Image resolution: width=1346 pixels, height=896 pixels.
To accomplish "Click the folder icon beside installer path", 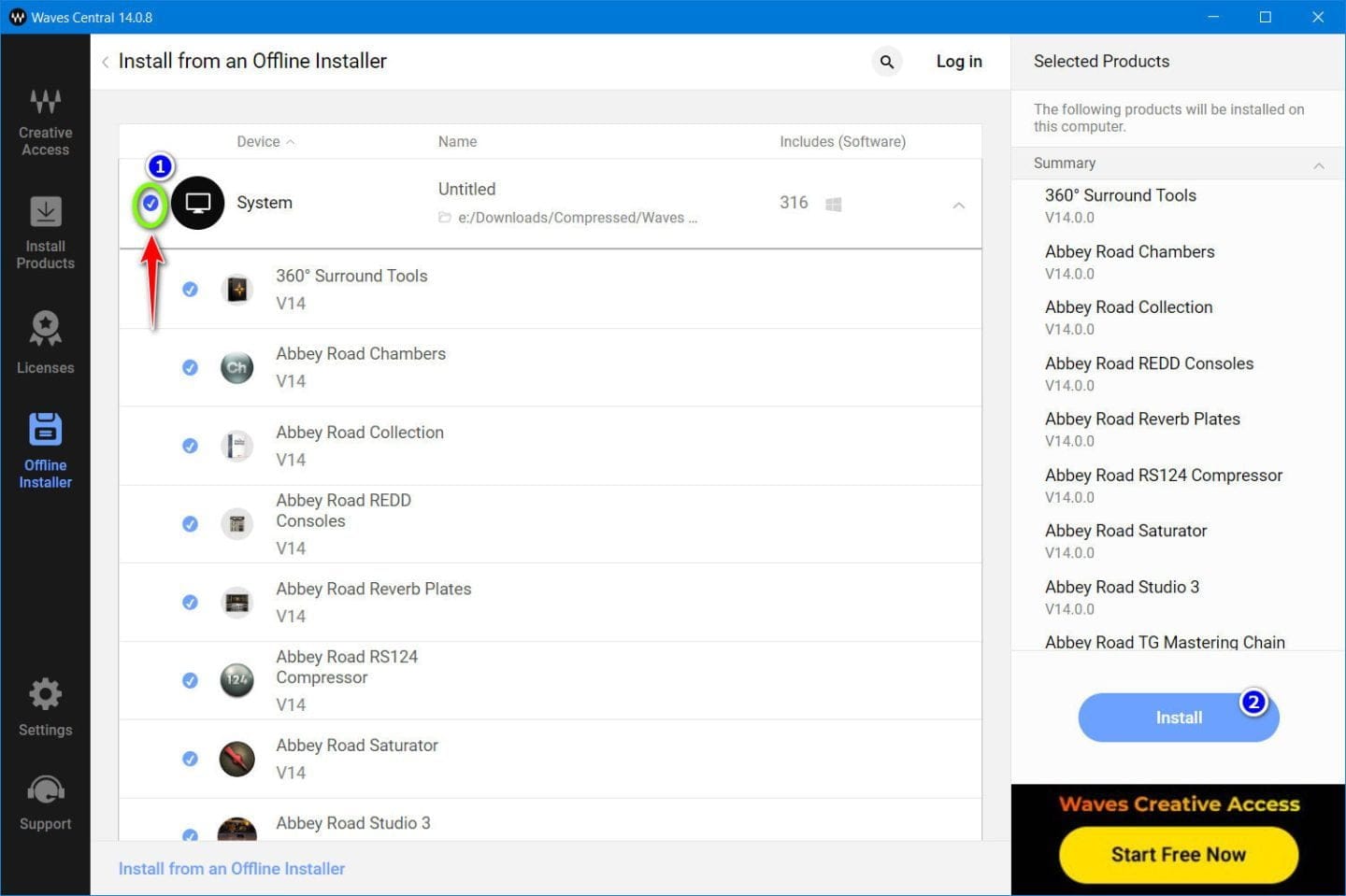I will point(445,218).
